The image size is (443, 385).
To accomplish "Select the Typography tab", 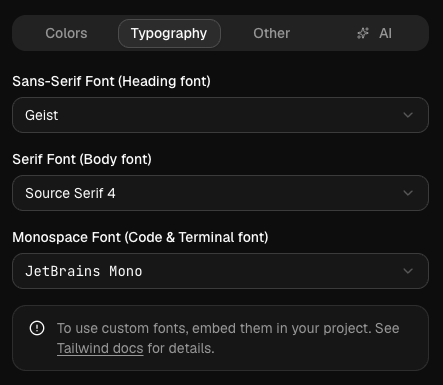I will [169, 33].
